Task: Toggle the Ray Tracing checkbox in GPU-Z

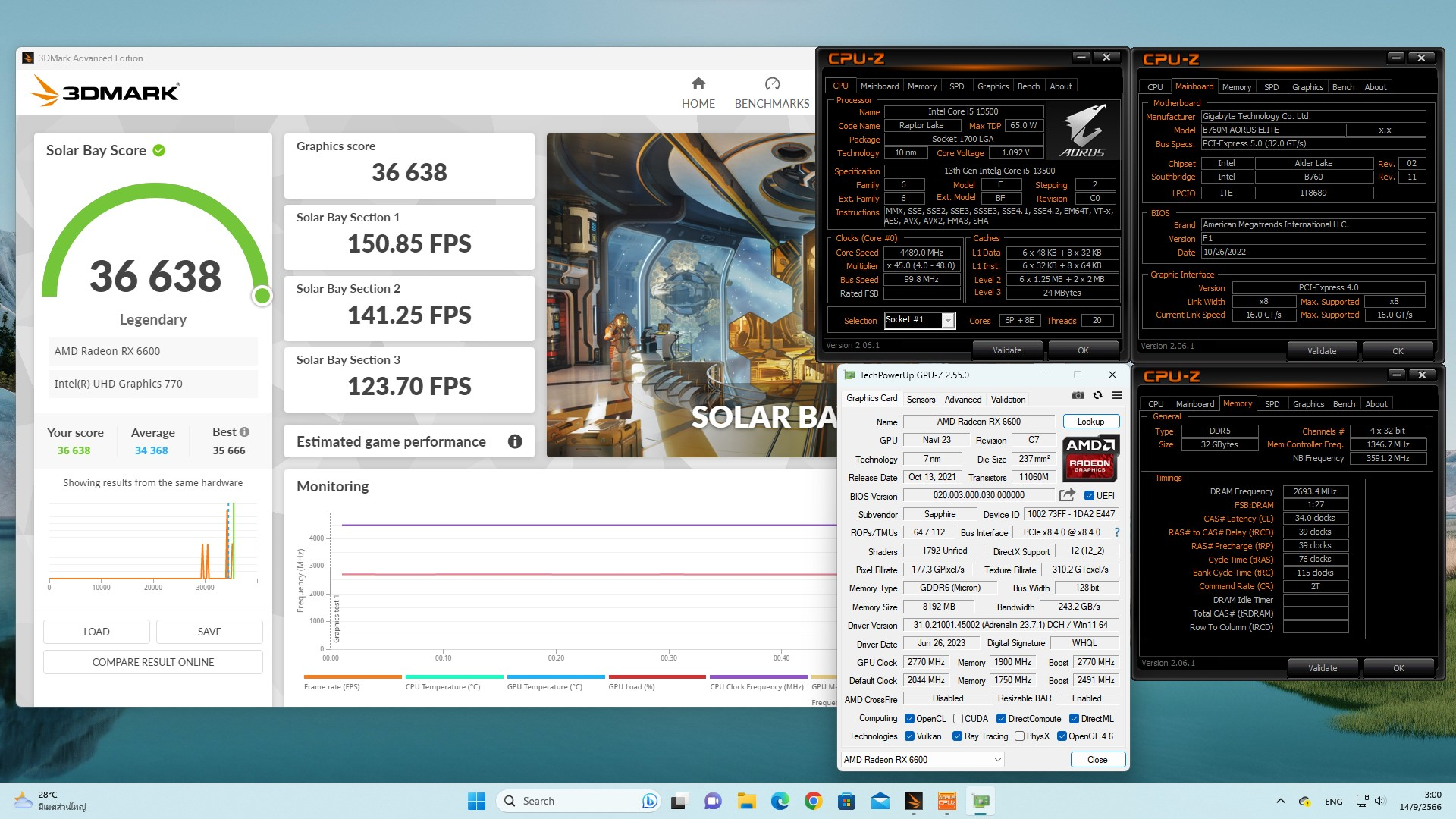Action: [957, 736]
